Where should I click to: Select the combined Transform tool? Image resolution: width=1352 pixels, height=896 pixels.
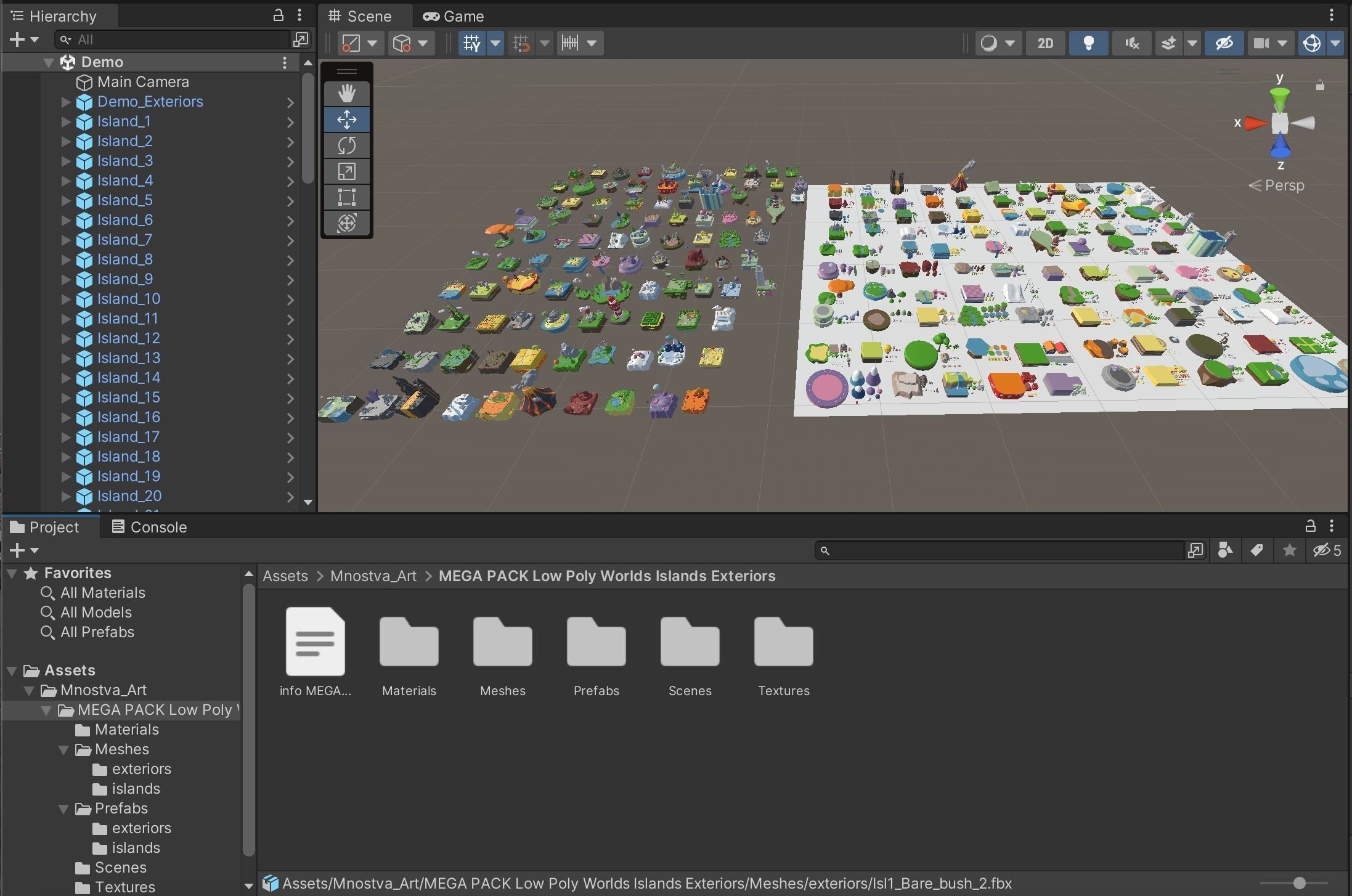(346, 223)
